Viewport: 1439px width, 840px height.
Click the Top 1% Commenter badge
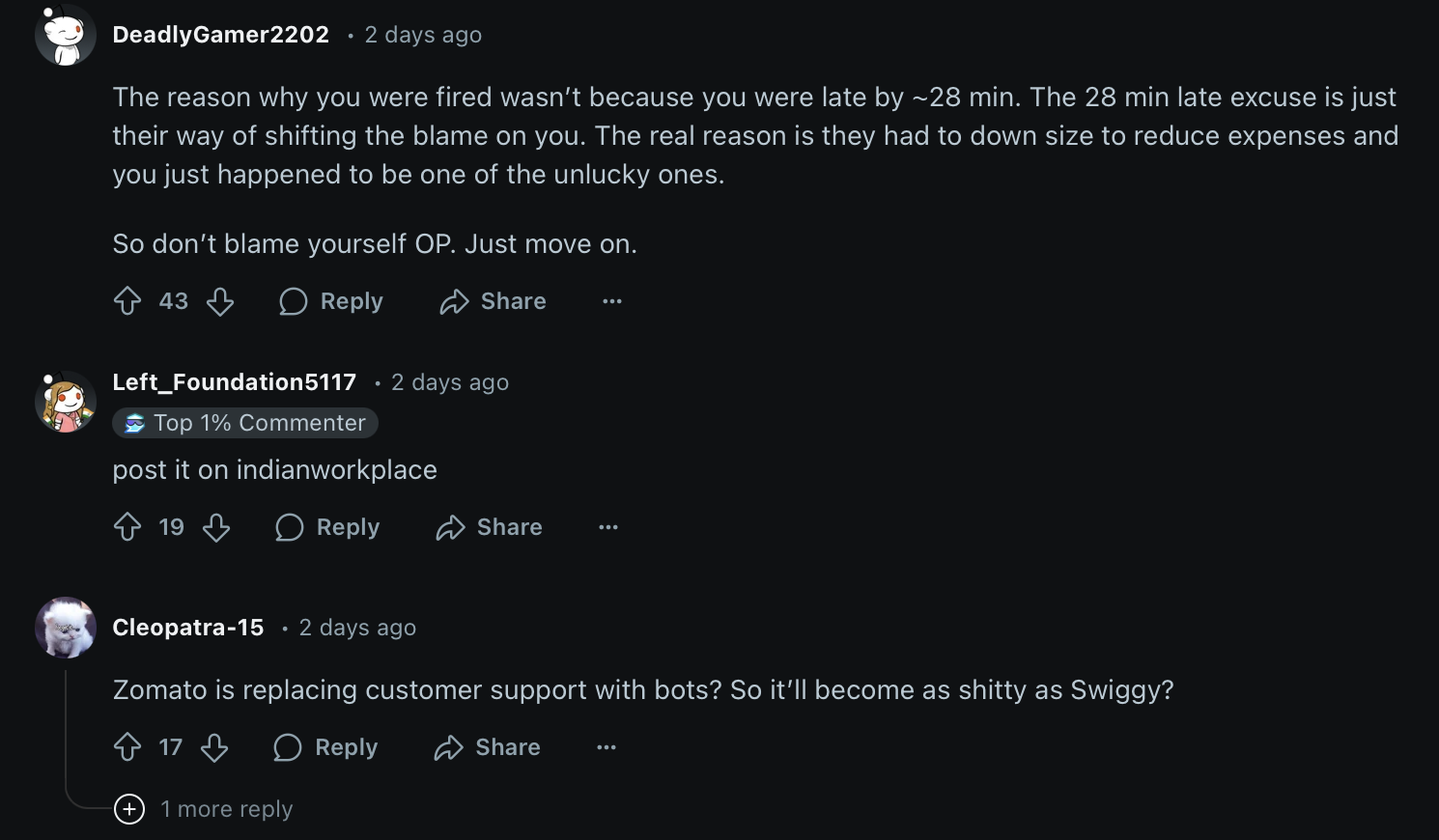pos(245,423)
